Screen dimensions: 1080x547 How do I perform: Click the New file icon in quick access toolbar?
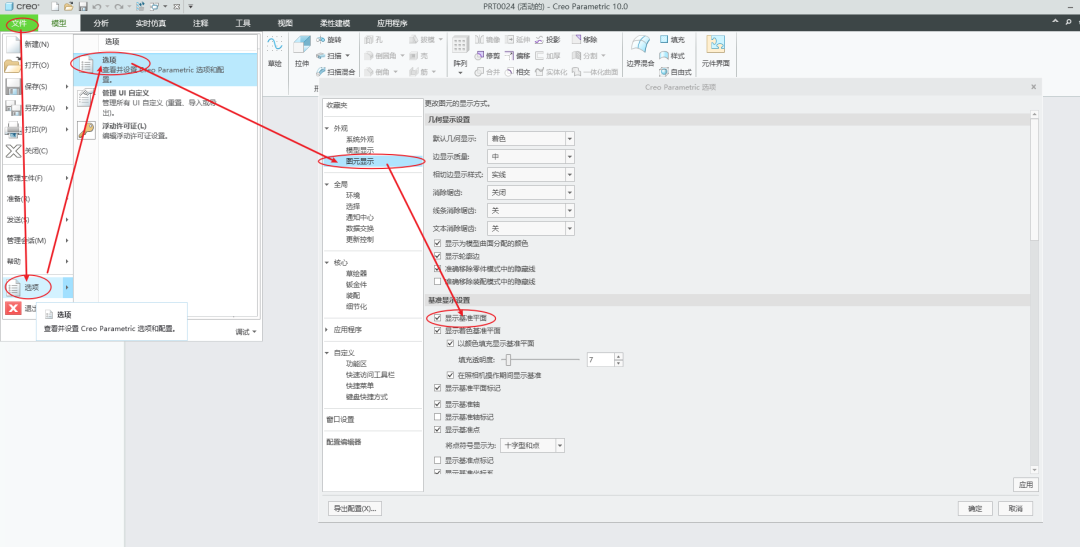click(x=55, y=6)
